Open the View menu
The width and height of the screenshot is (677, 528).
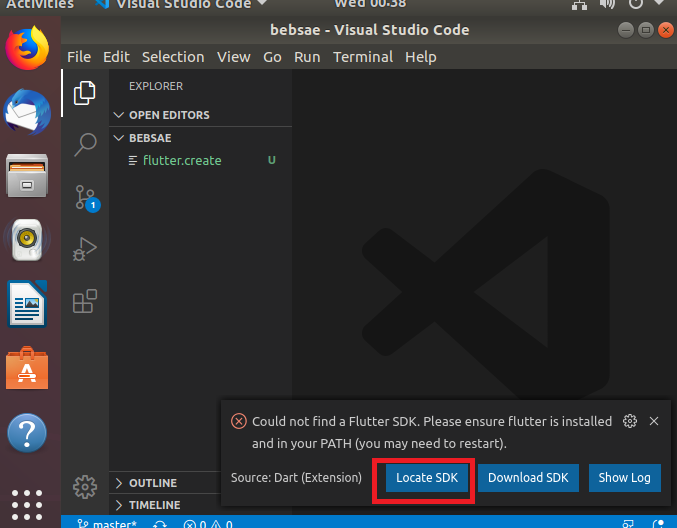coord(234,57)
